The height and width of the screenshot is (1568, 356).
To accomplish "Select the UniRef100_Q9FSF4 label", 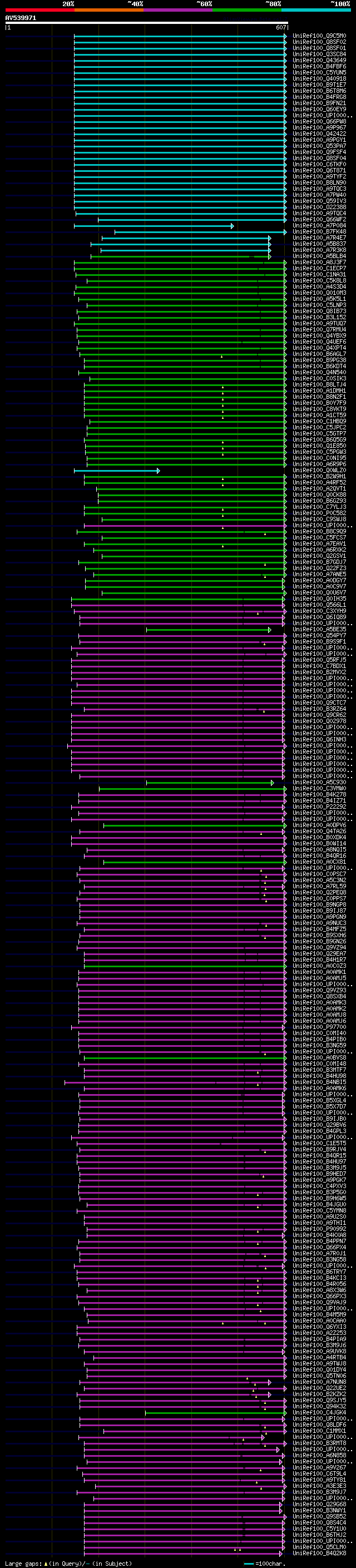I will coord(319,152).
